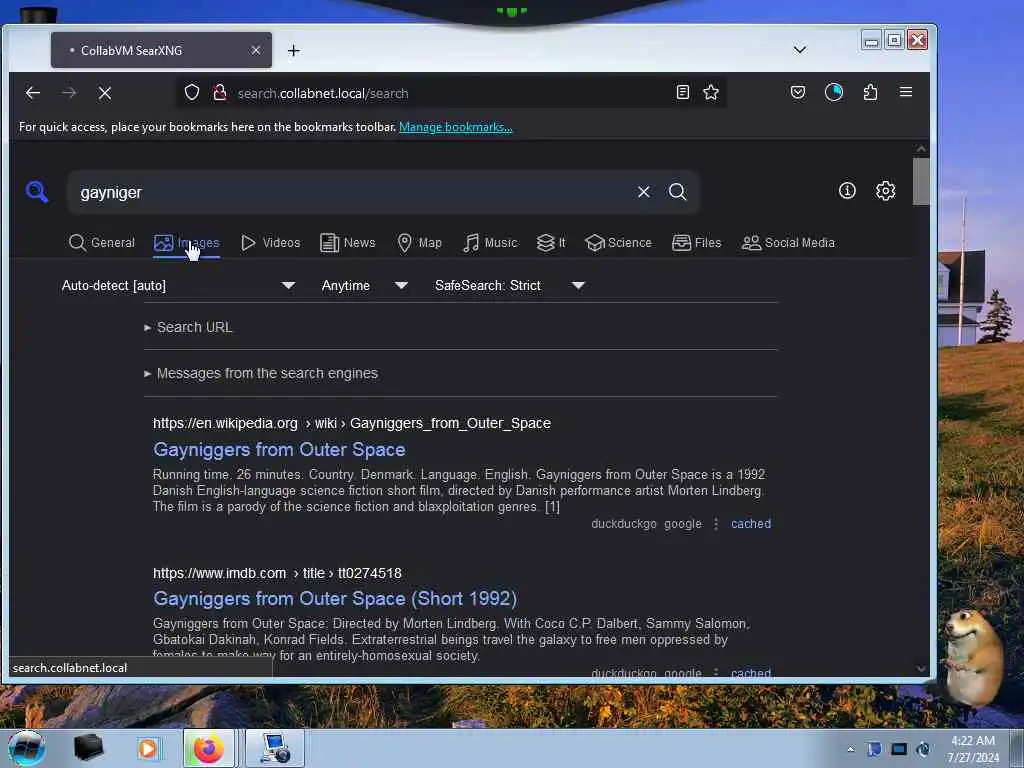The height and width of the screenshot is (768, 1024).
Task: Focus the browser address bar
Action: [451, 93]
